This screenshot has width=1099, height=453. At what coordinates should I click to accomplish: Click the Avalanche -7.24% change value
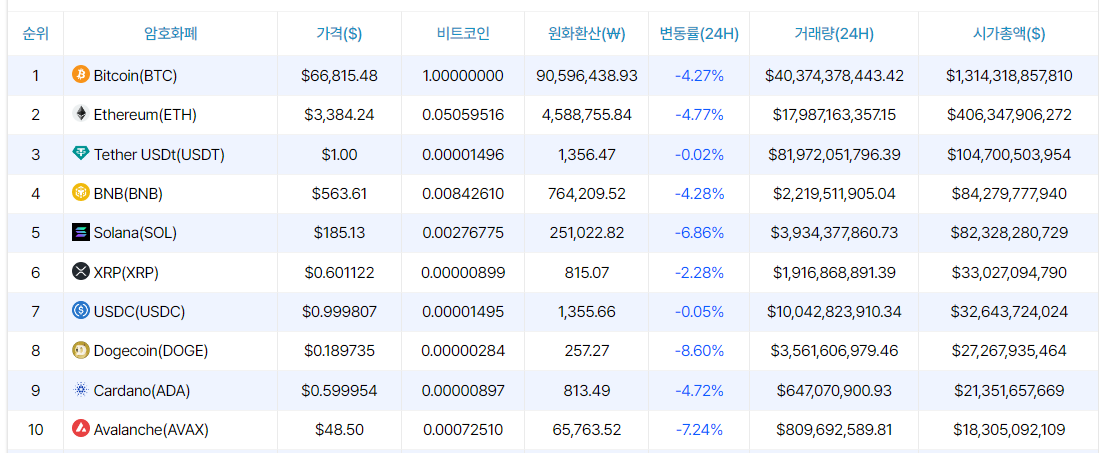click(699, 429)
